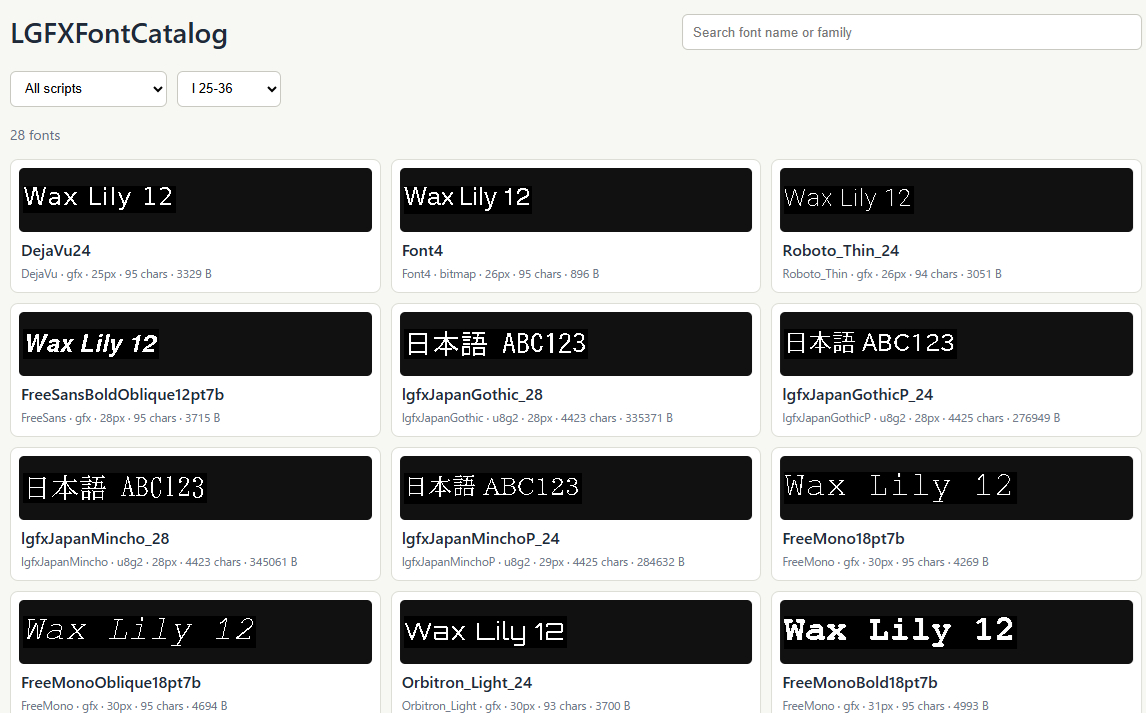Select the FreeSansBoldOblique12pt7b font name

click(x=123, y=394)
